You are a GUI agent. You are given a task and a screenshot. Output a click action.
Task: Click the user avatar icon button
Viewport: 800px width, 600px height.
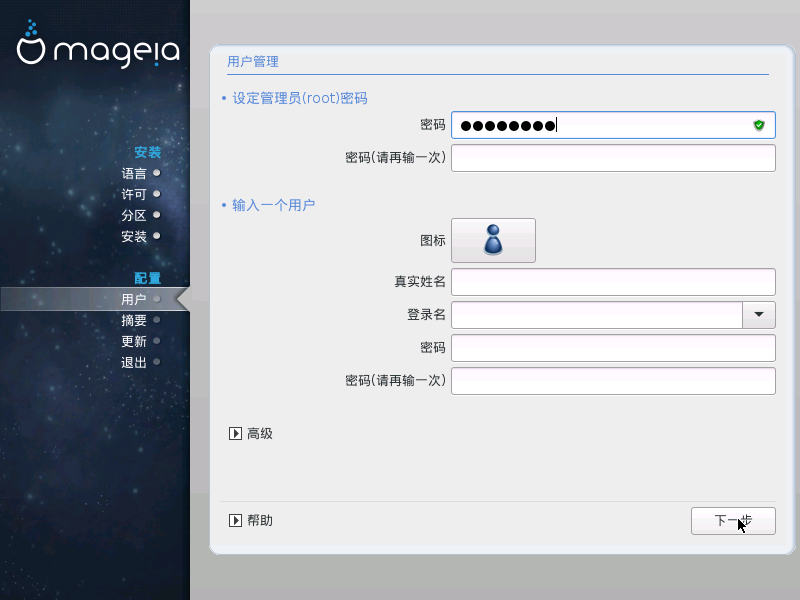coord(493,240)
